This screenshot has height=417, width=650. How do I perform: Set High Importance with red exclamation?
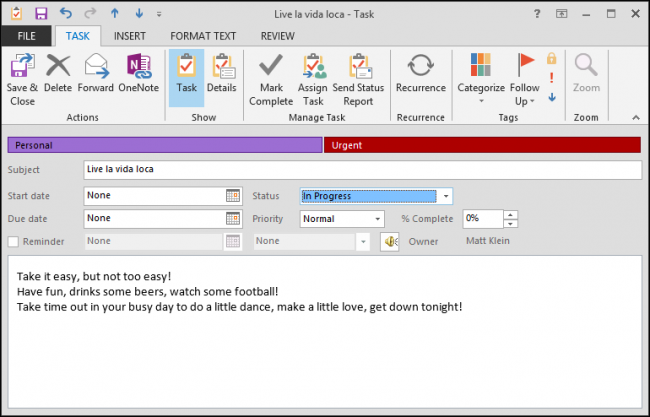pos(551,78)
